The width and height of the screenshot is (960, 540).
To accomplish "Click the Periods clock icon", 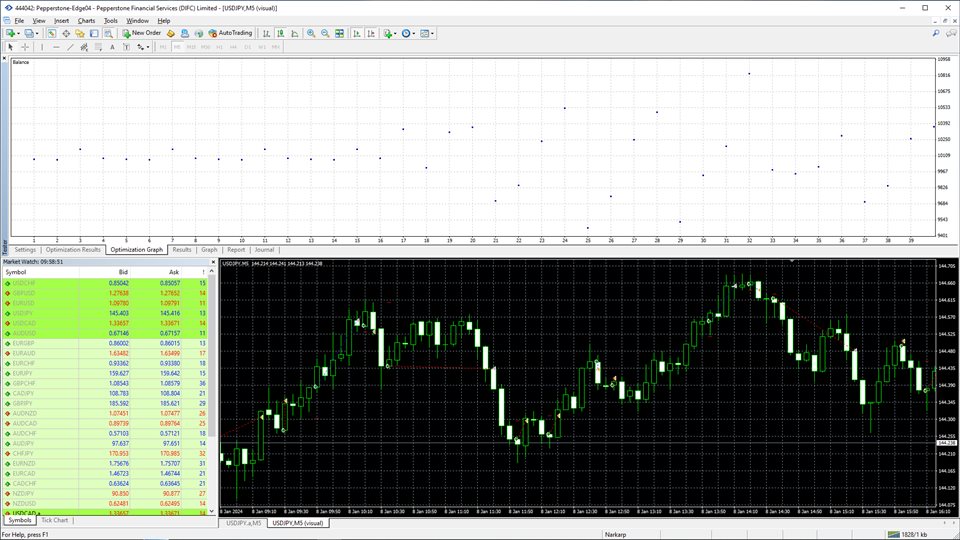I will coord(405,33).
